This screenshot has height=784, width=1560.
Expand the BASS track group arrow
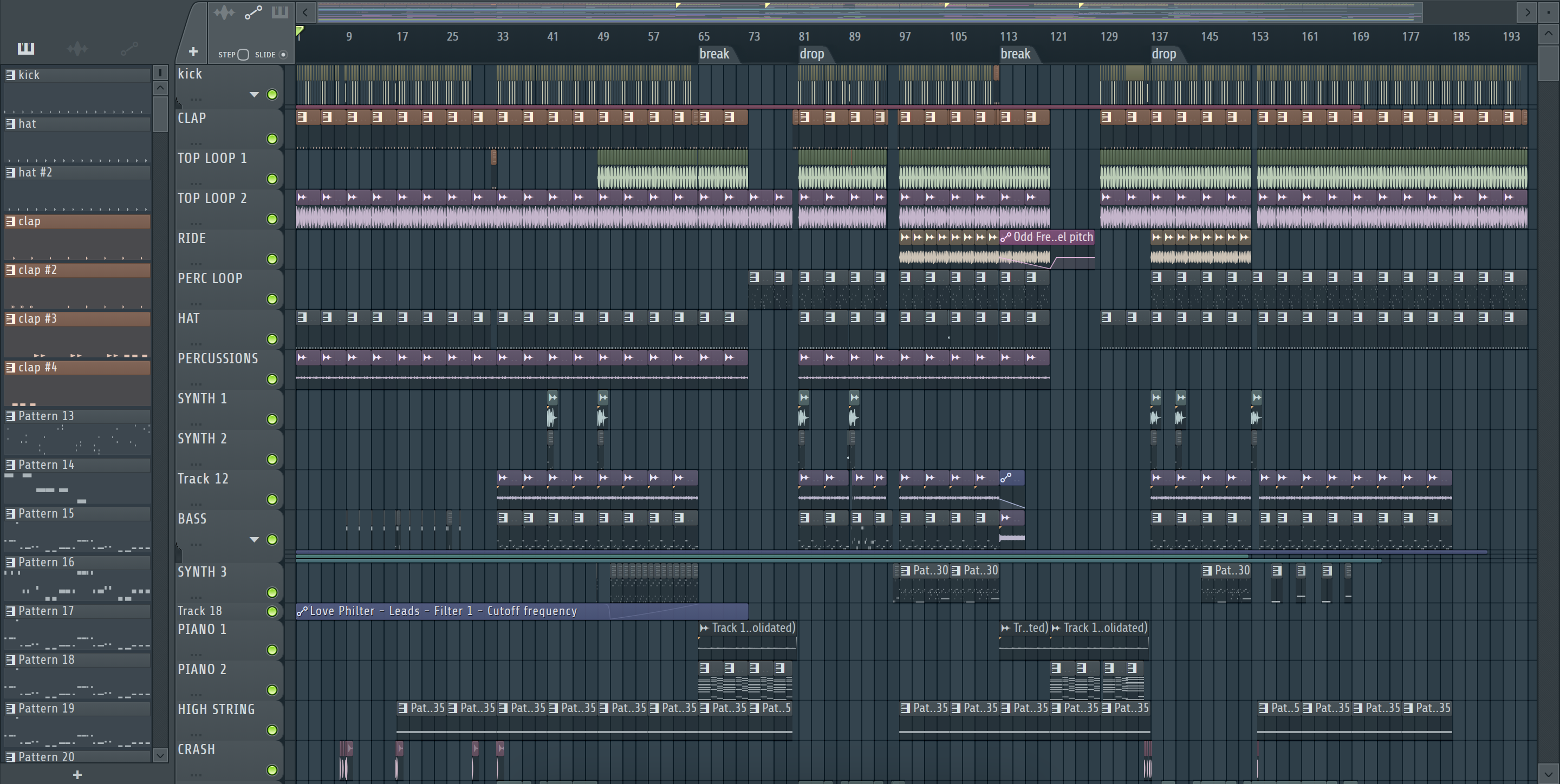pos(255,539)
